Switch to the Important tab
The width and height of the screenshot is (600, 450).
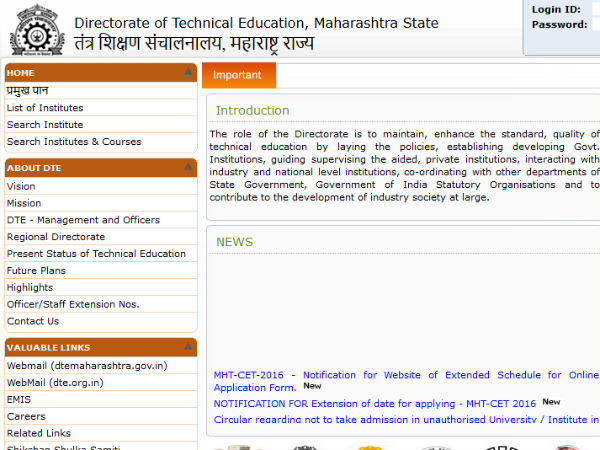tap(238, 75)
